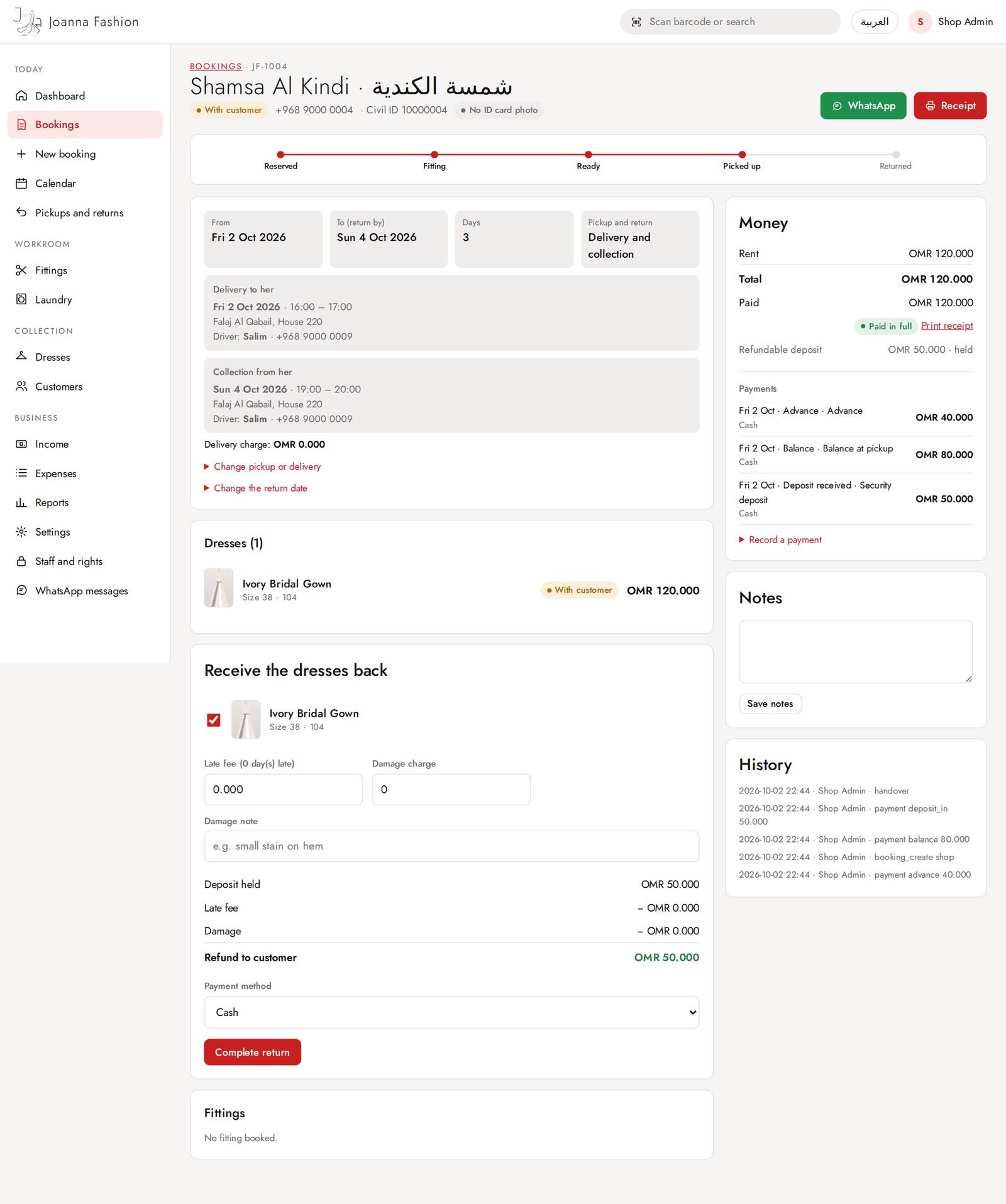The height and width of the screenshot is (1204, 1006).
Task: Click the WhatsApp messages chat icon
Action: click(21, 590)
